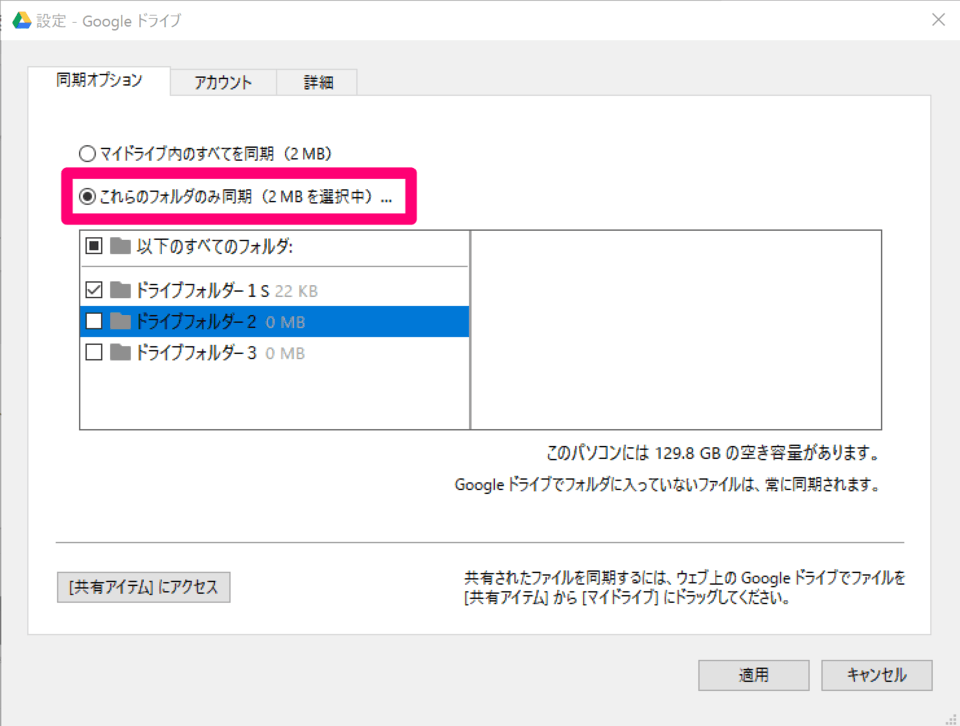Switch to the 同期オプション tab
Viewport: 960px width, 726px height.
click(99, 80)
